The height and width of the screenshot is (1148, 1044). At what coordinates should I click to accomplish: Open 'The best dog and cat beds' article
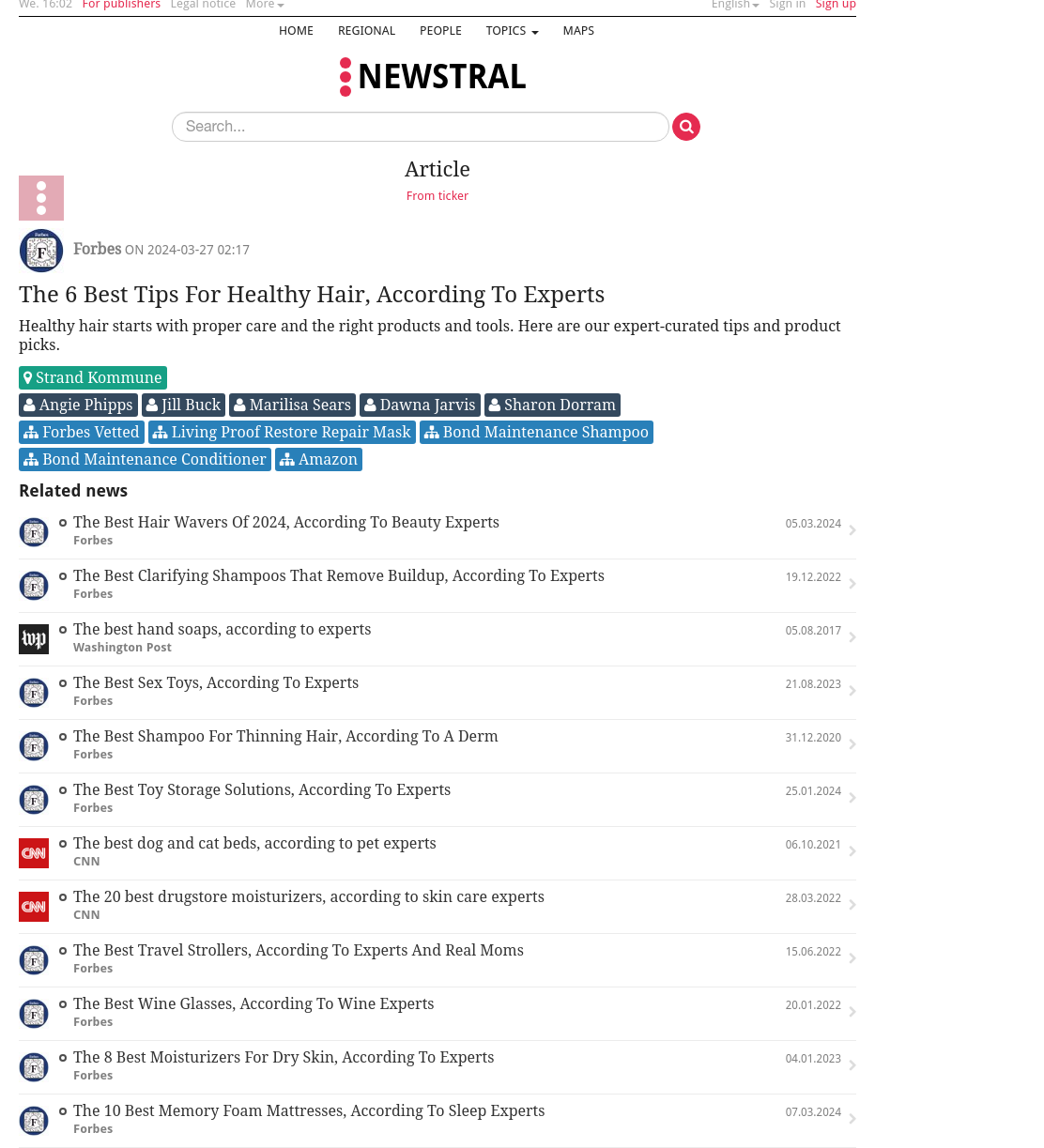click(x=254, y=844)
